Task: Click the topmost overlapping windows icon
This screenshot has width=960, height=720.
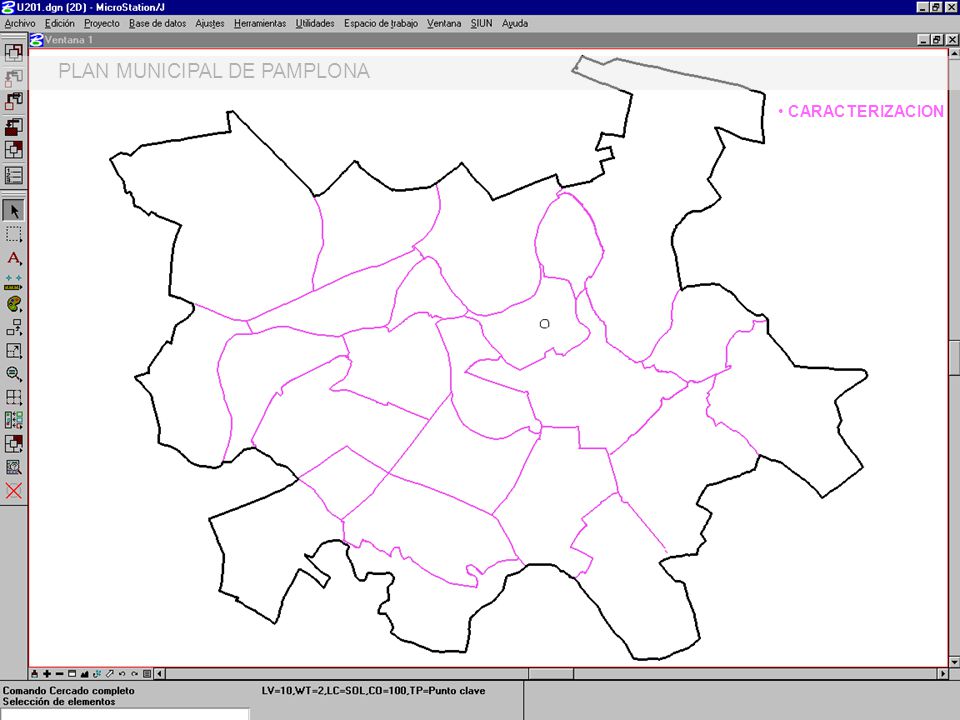Action: tap(13, 53)
